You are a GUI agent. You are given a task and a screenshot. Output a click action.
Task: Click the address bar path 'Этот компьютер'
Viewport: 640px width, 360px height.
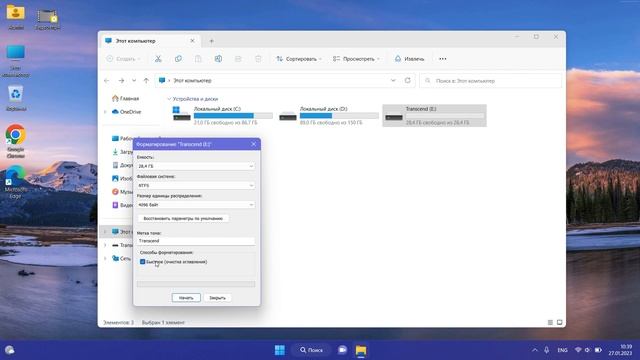(x=192, y=81)
